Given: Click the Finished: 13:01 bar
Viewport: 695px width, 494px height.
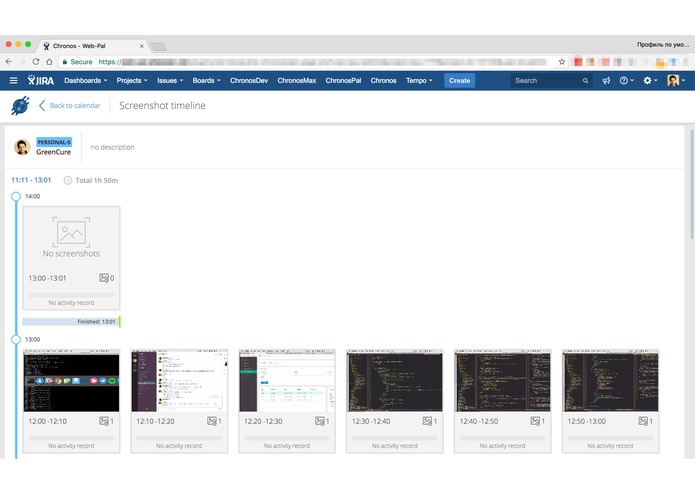Looking at the screenshot, I should [x=71, y=322].
